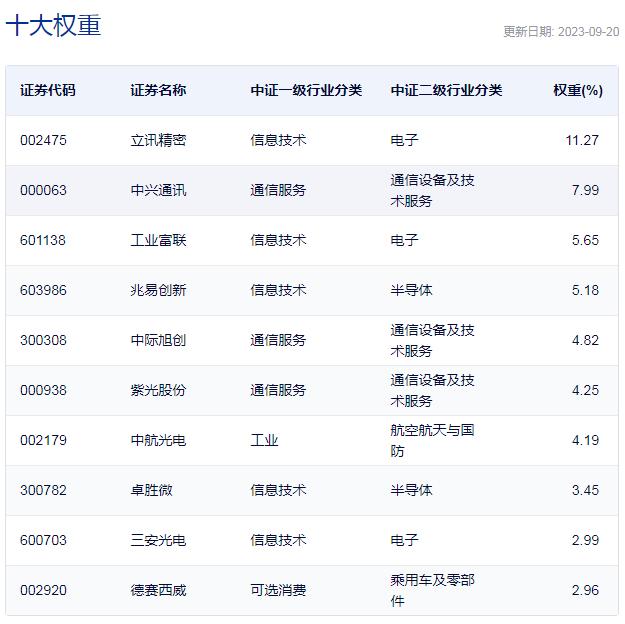625x624 pixels.
Task: Select security code 002475
Action: 43,140
